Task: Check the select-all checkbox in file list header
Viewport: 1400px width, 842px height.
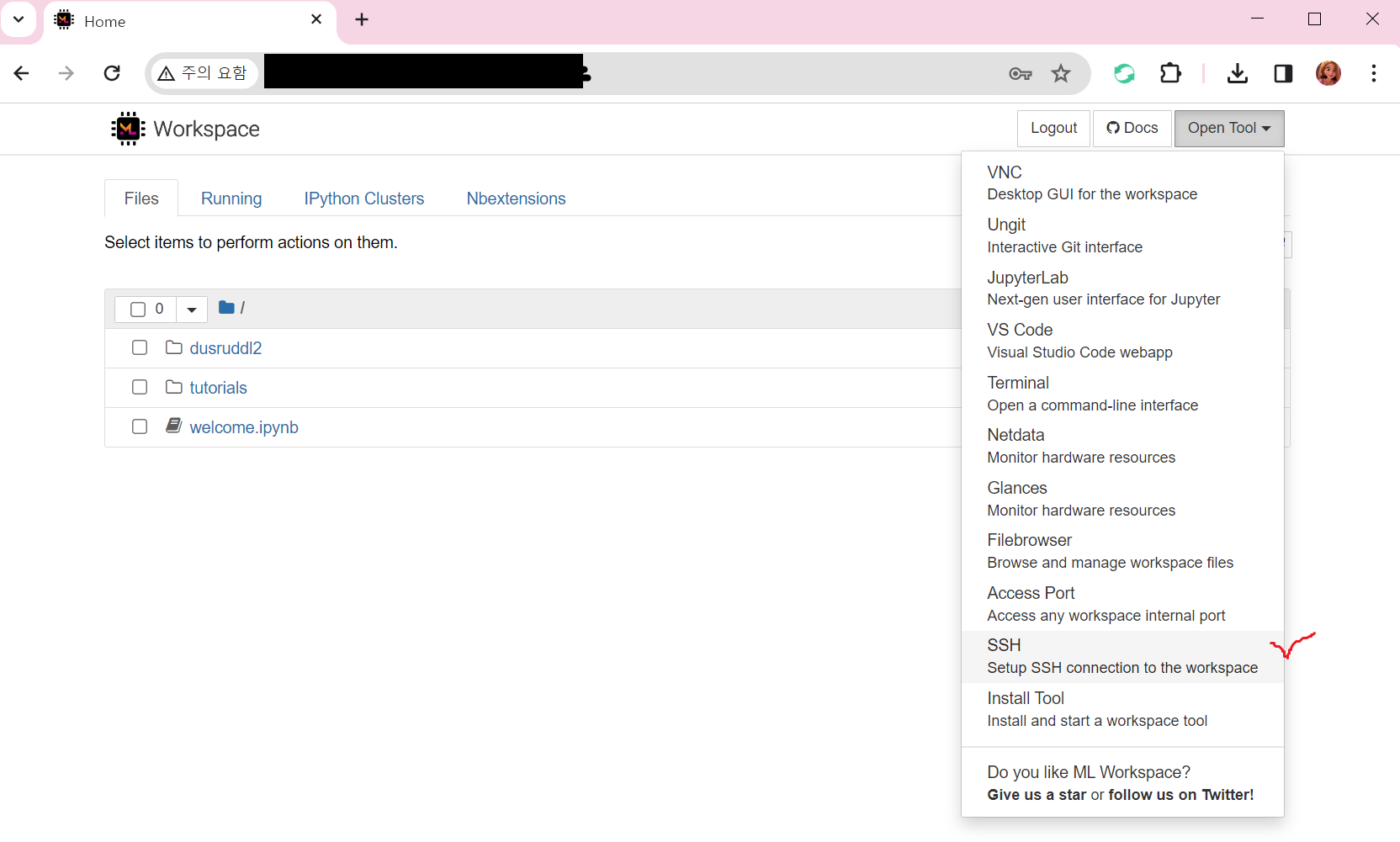Action: pyautogui.click(x=138, y=310)
